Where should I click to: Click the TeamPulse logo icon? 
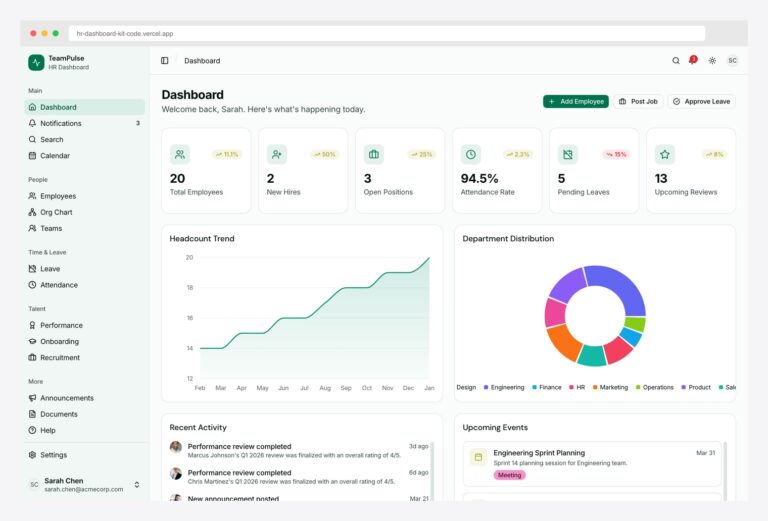click(36, 63)
